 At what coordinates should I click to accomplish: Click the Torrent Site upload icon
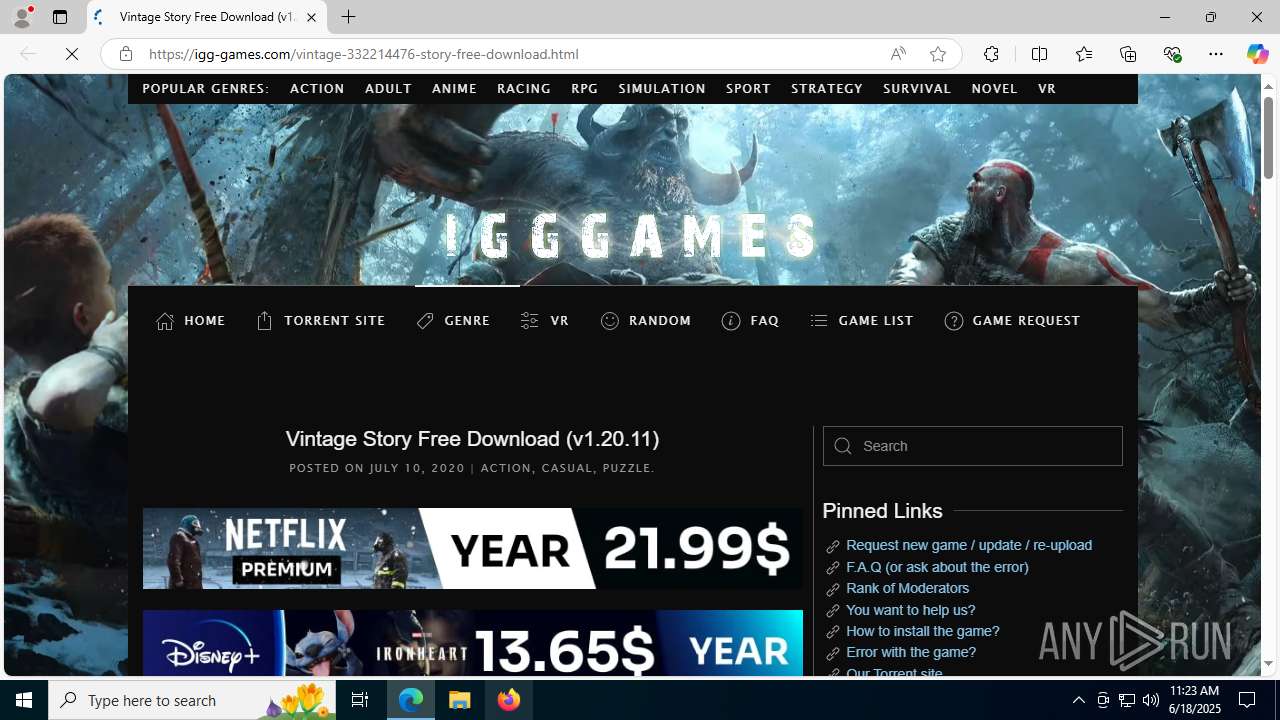(x=264, y=321)
